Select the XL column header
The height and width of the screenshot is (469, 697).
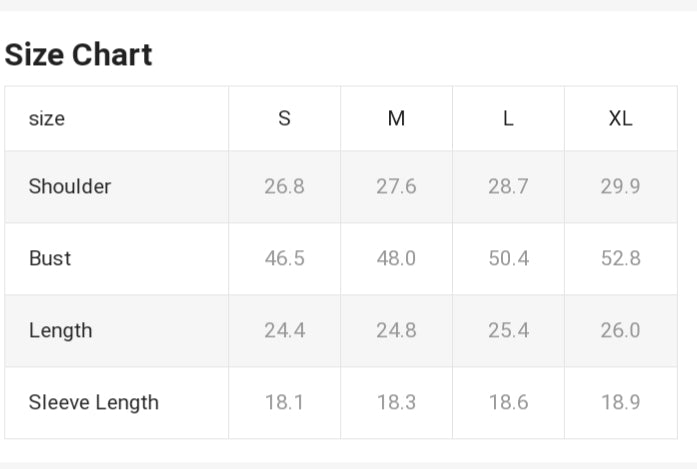620,118
